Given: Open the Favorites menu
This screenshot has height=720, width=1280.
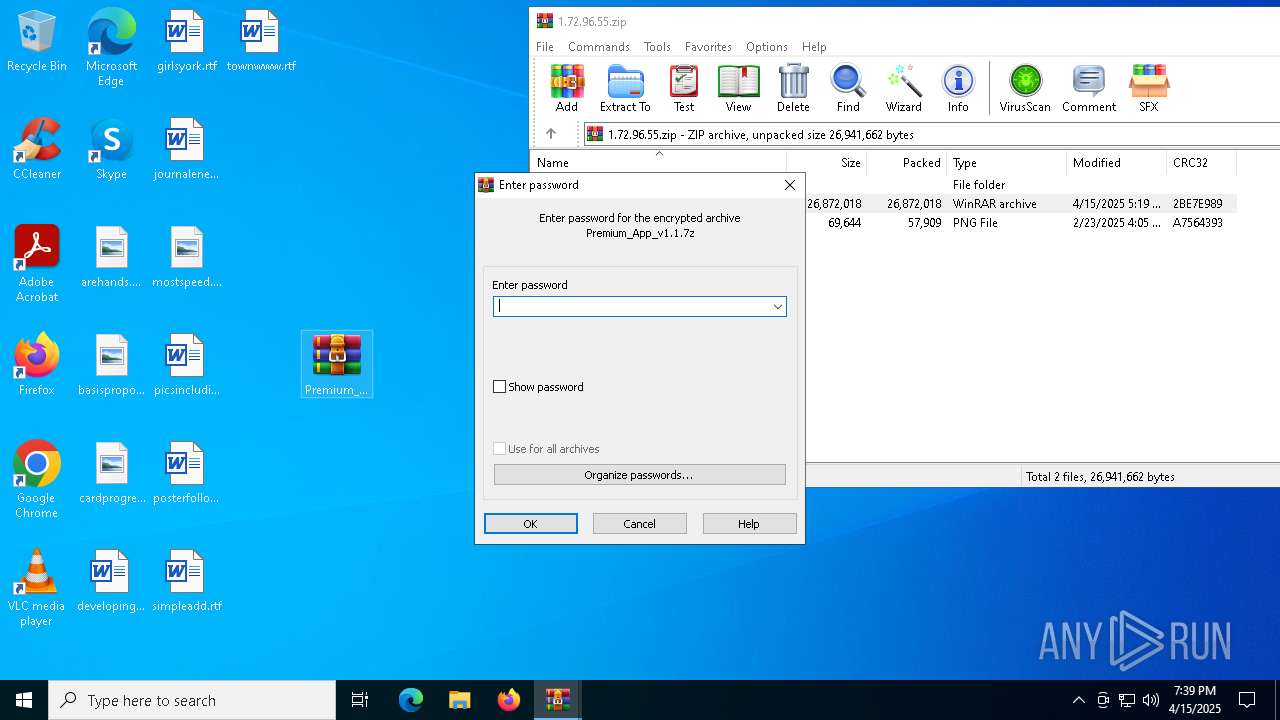Looking at the screenshot, I should [x=708, y=47].
